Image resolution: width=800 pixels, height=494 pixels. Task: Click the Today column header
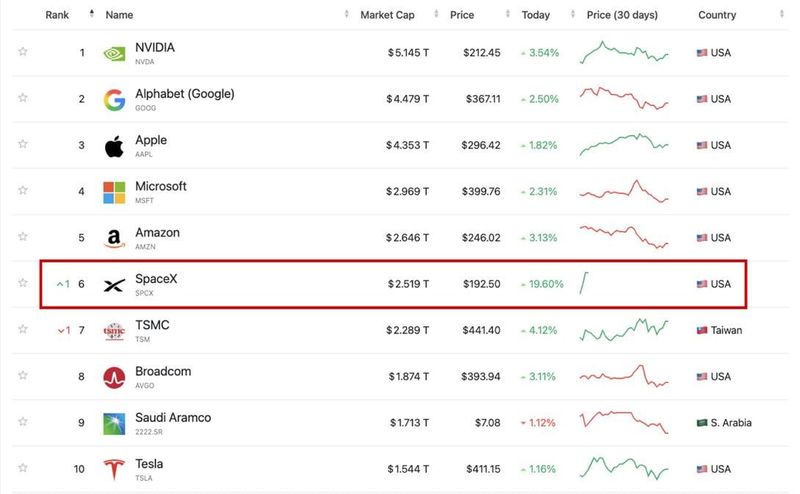coord(536,15)
